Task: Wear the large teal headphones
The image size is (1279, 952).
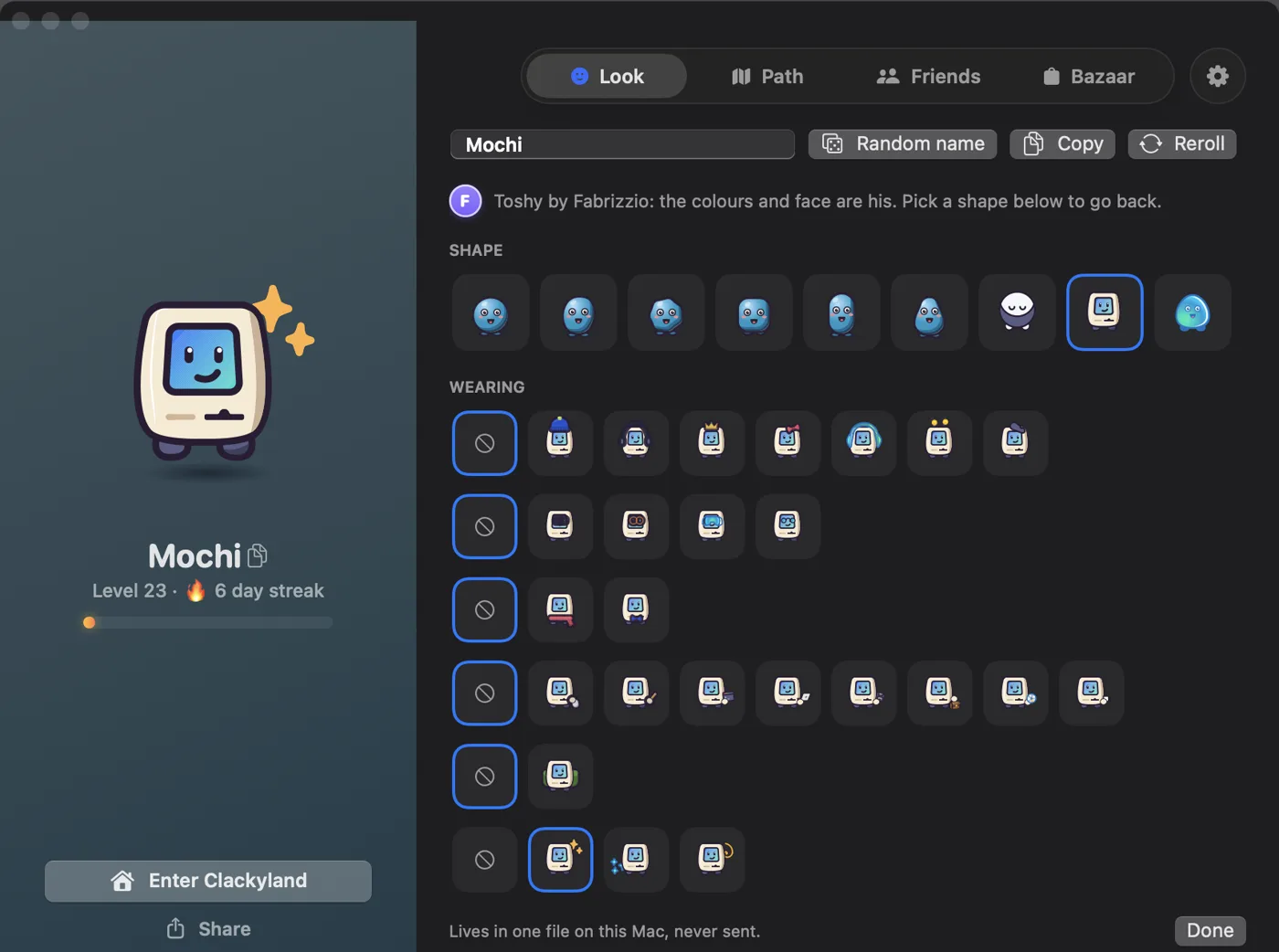Action: 863,443
